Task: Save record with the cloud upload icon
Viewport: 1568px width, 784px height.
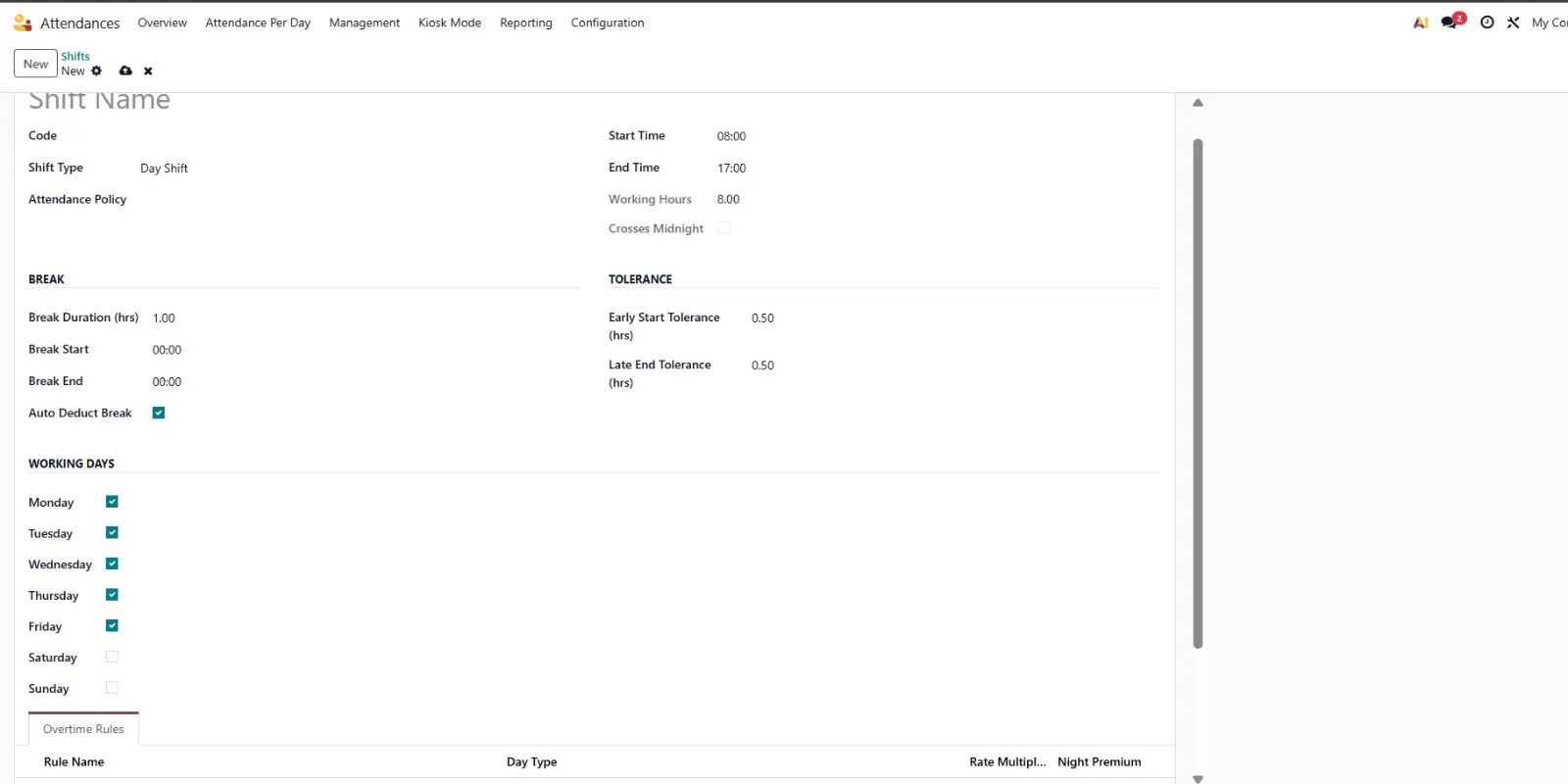Action: click(x=125, y=71)
